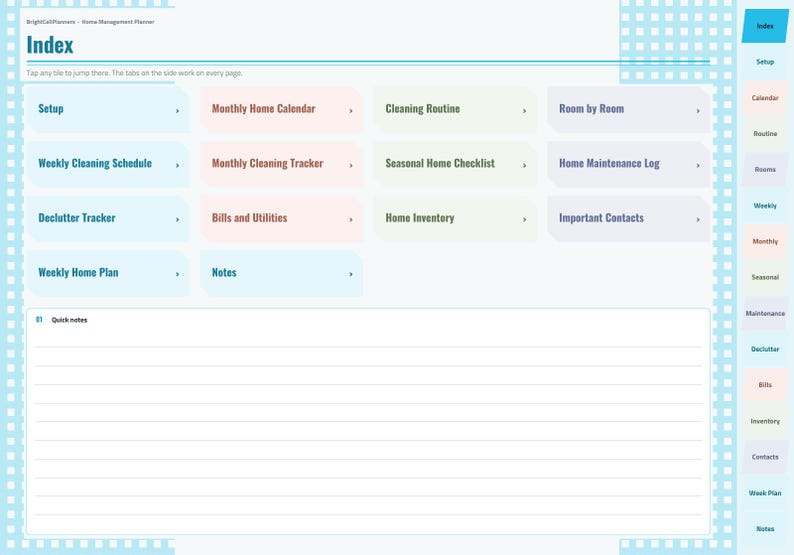Go to the Home Inventory tile

click(x=455, y=219)
